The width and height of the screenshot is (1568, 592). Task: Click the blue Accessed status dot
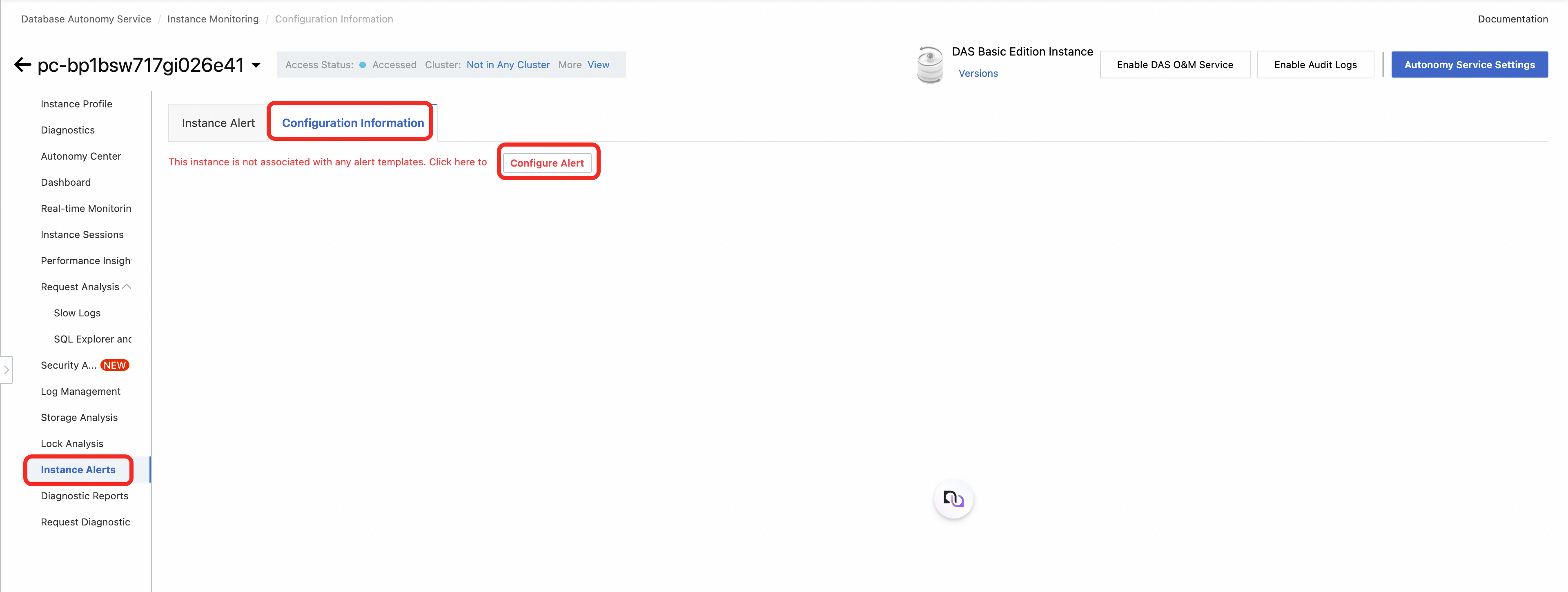pyautogui.click(x=363, y=65)
